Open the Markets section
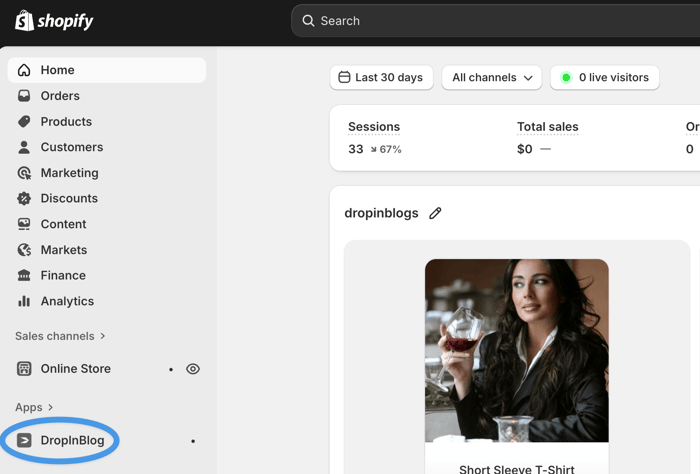The height and width of the screenshot is (474, 700). coord(64,250)
